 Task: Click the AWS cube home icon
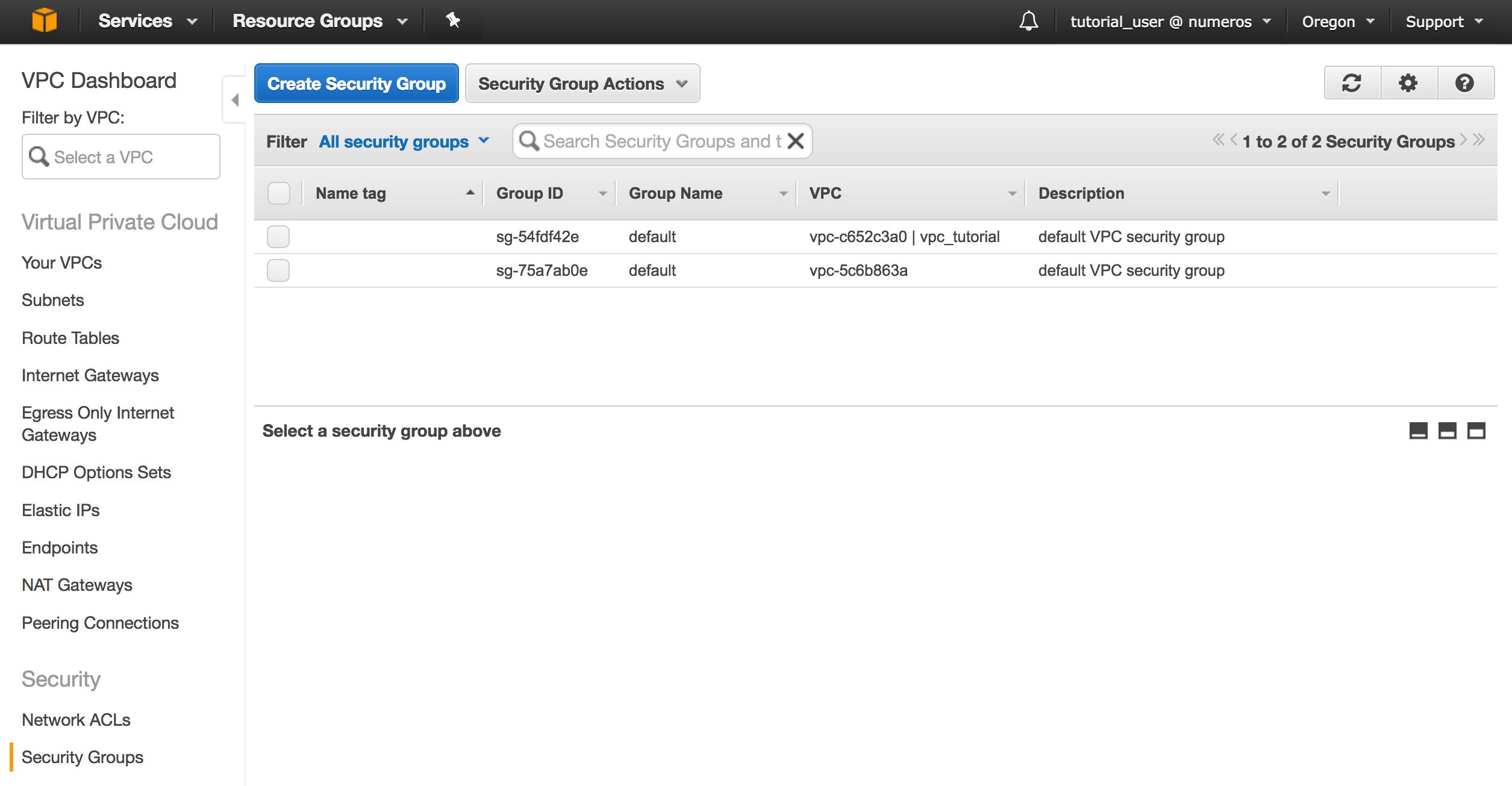pos(44,20)
